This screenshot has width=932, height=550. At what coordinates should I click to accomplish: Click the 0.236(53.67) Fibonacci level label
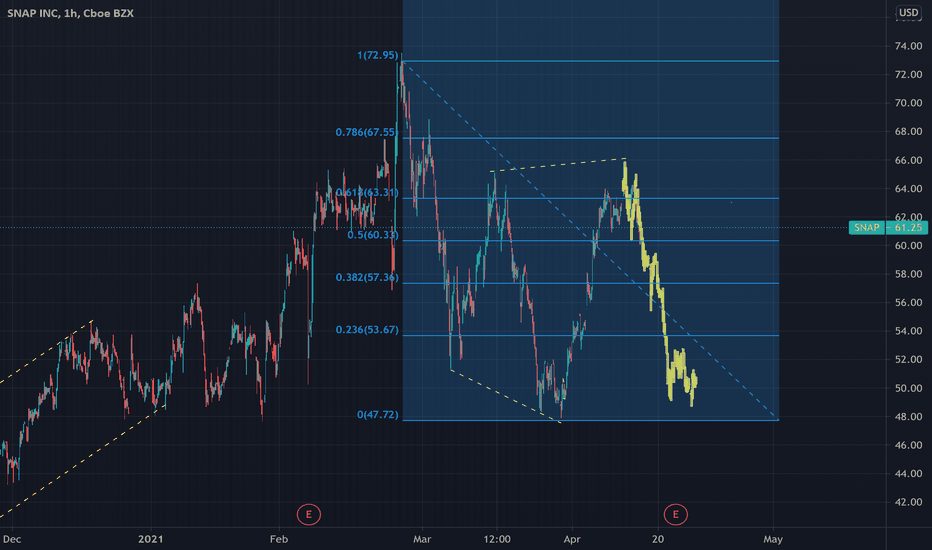coord(367,330)
